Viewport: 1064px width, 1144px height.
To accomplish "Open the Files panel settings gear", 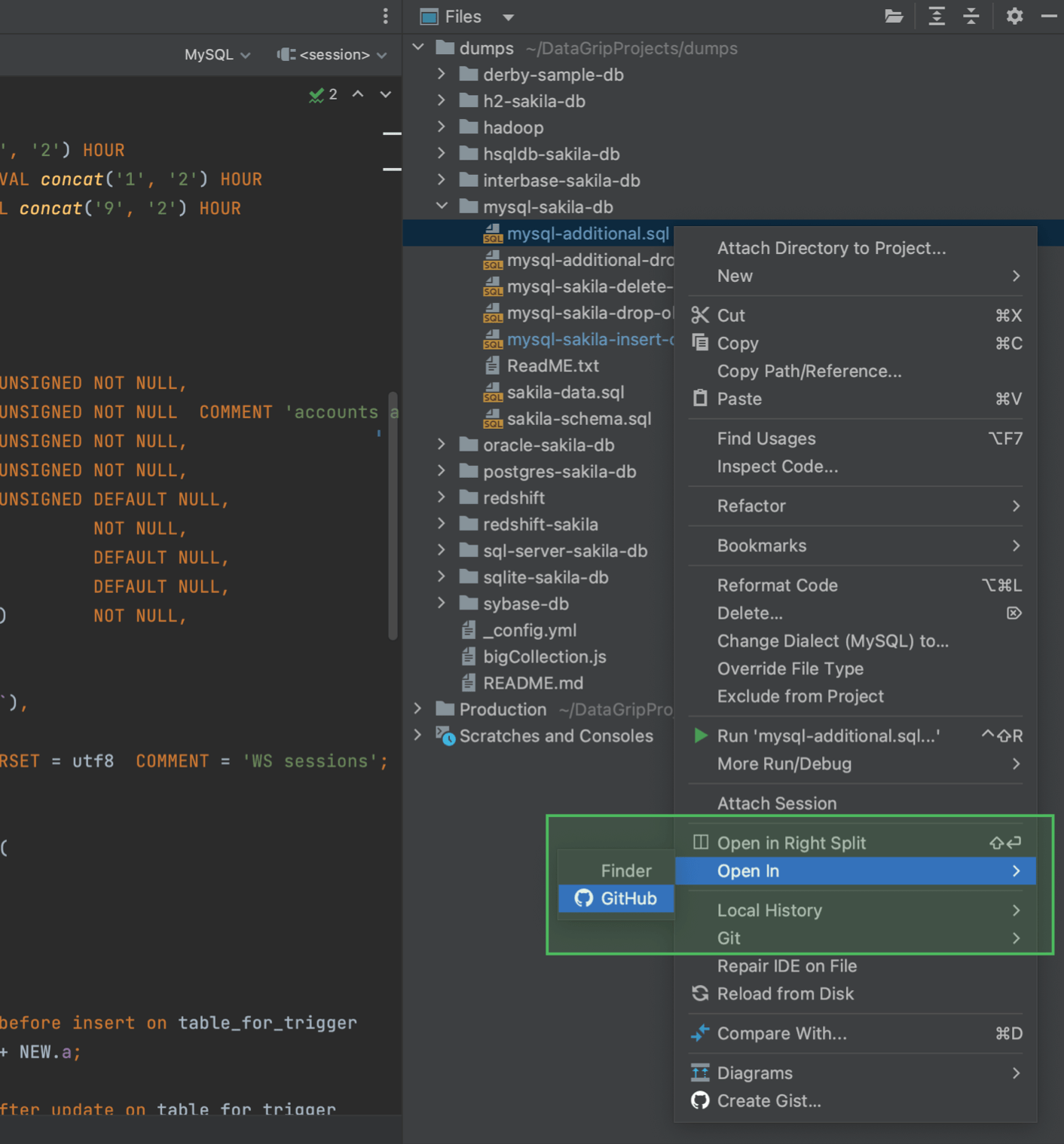I will coord(1014,16).
